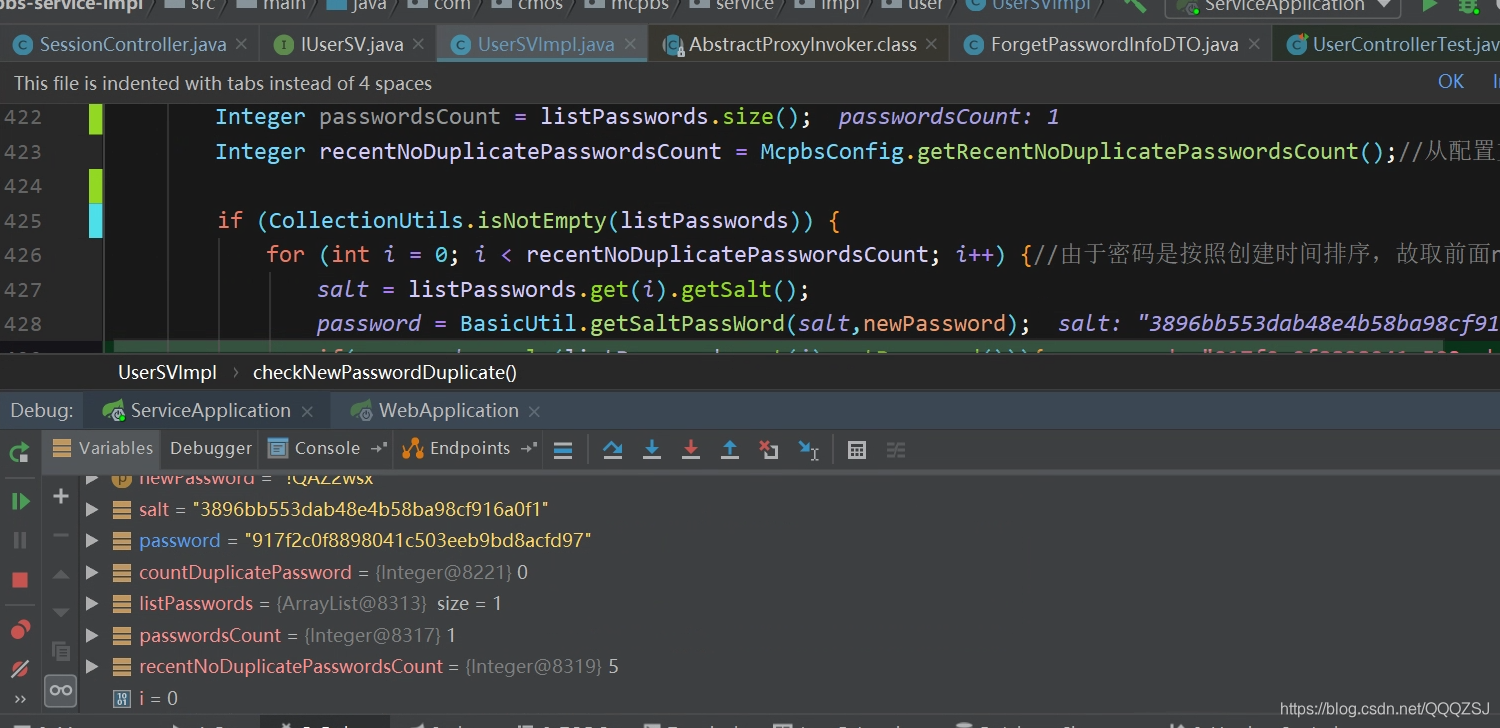Open Evaluate Expression calculator icon

[x=857, y=450]
